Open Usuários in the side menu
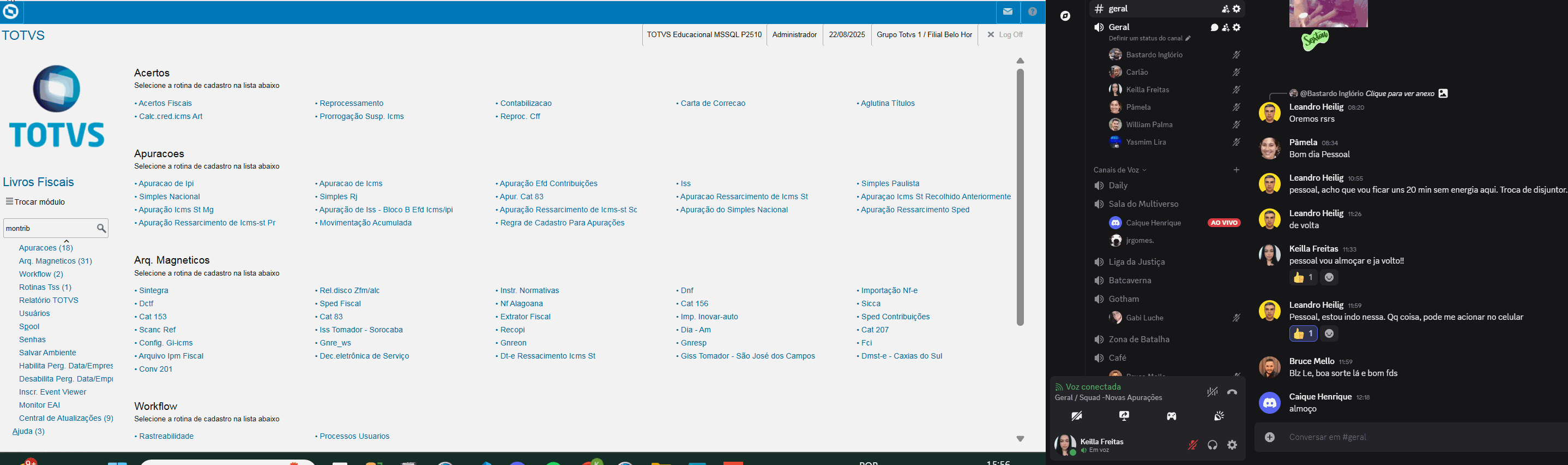The image size is (1568, 465). coord(34,313)
